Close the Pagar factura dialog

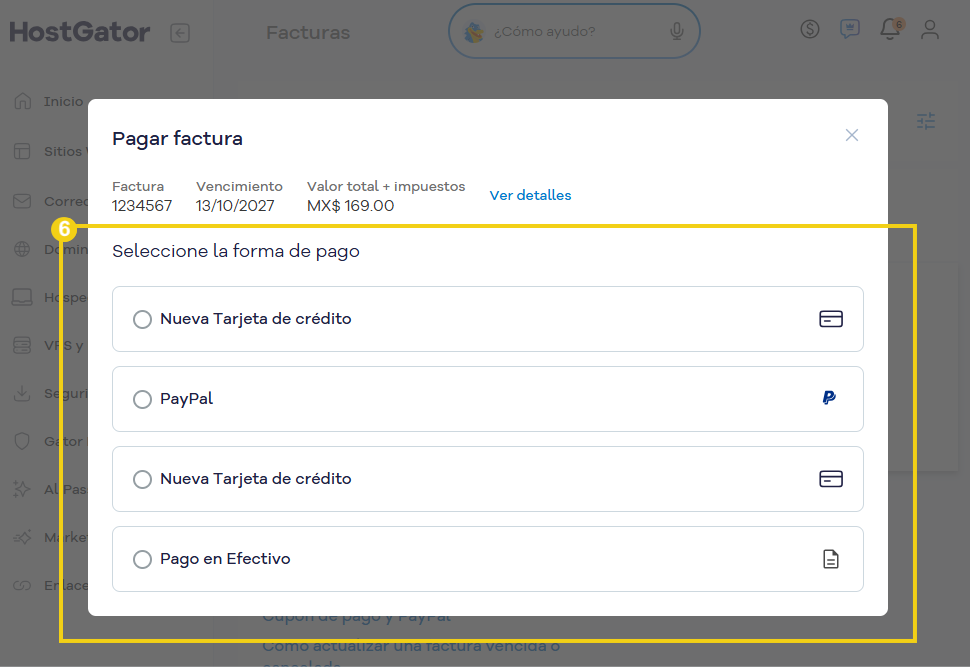[x=852, y=135]
